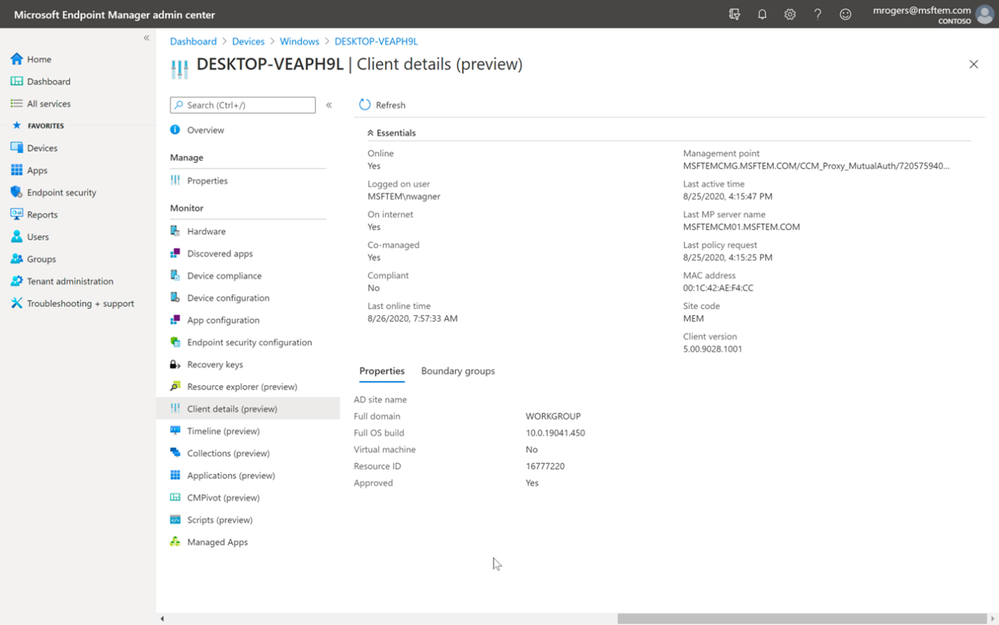
Task: Select the MAC address value 00:1C:42:AE:F4:CC
Action: tap(718, 287)
